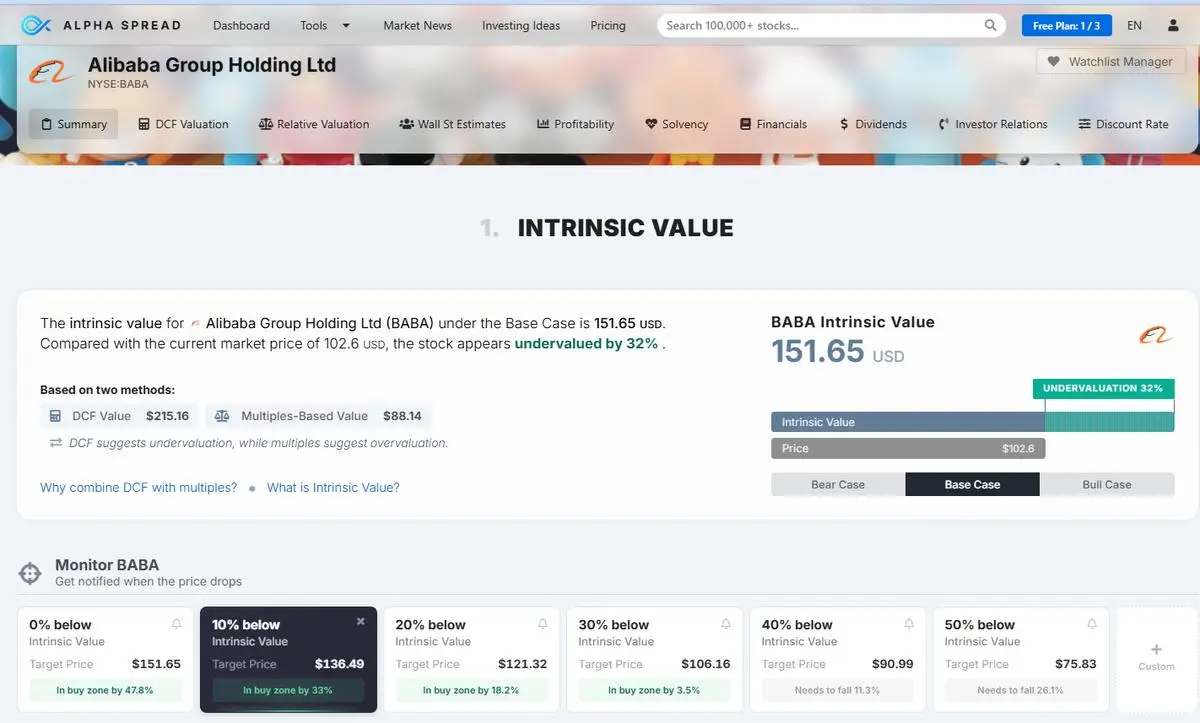Click the 'In buy zone by 33%' badge
Screen dimensions: 1200x723
(288, 690)
